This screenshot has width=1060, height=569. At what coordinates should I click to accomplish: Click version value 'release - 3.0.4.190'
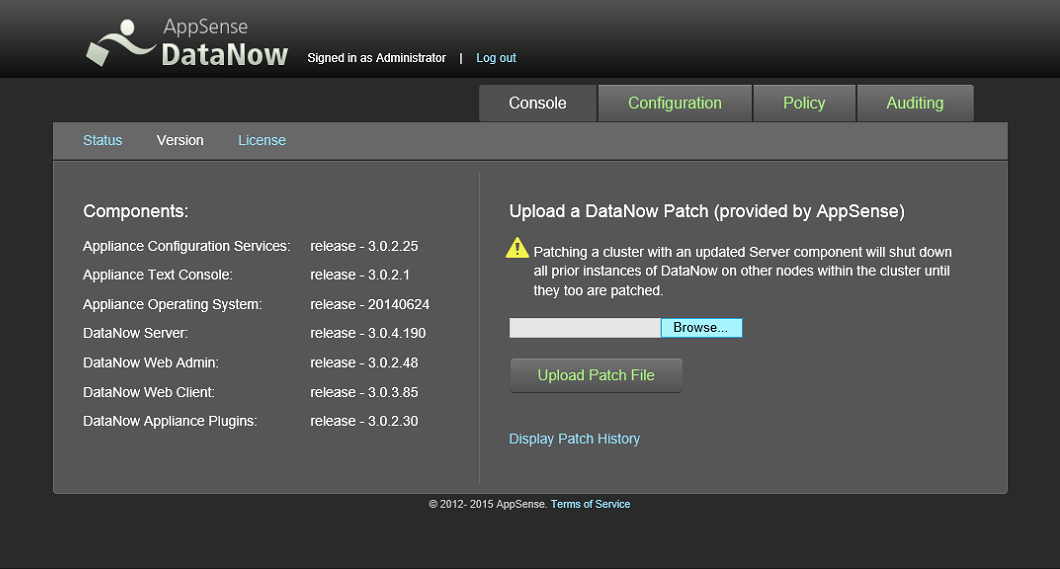(368, 333)
